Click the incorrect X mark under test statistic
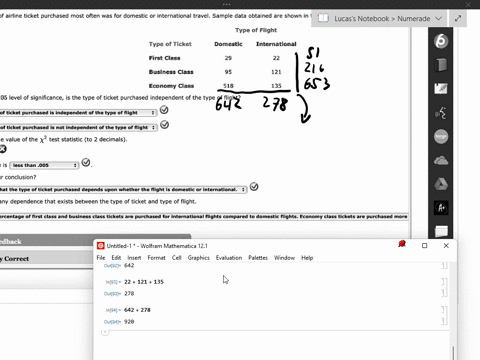480x360 pixels. 3,149
